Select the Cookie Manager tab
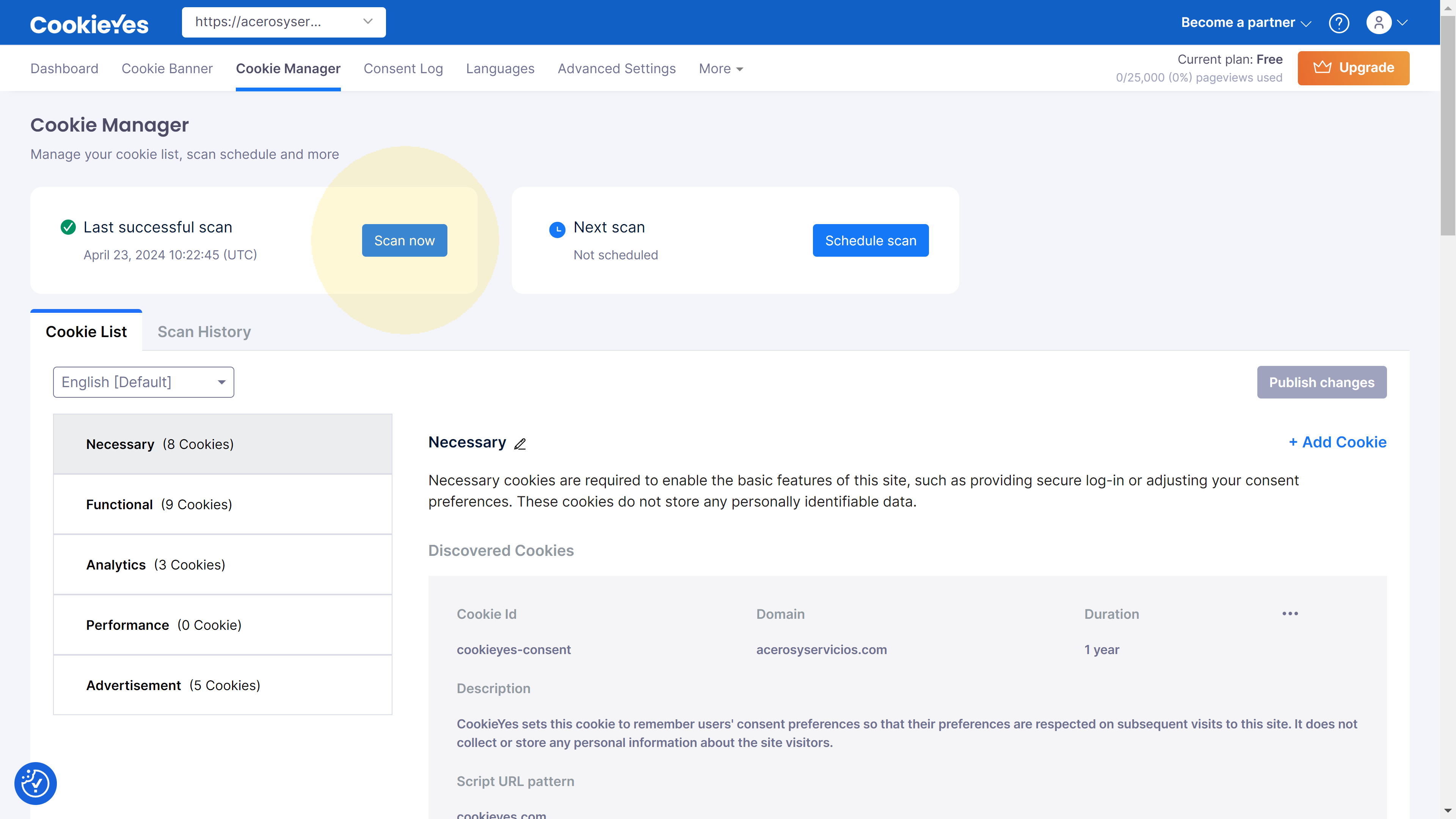Screen dimensions: 1456x819 288,68
